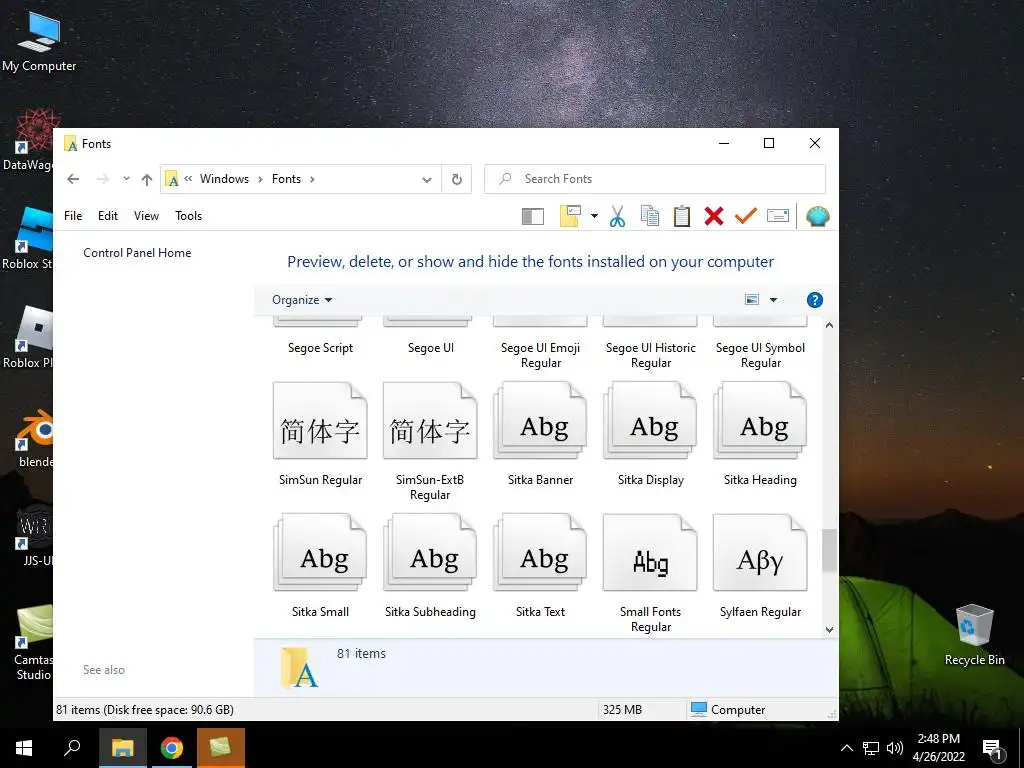
Task: Open Control Panel Home link
Action: (x=137, y=253)
